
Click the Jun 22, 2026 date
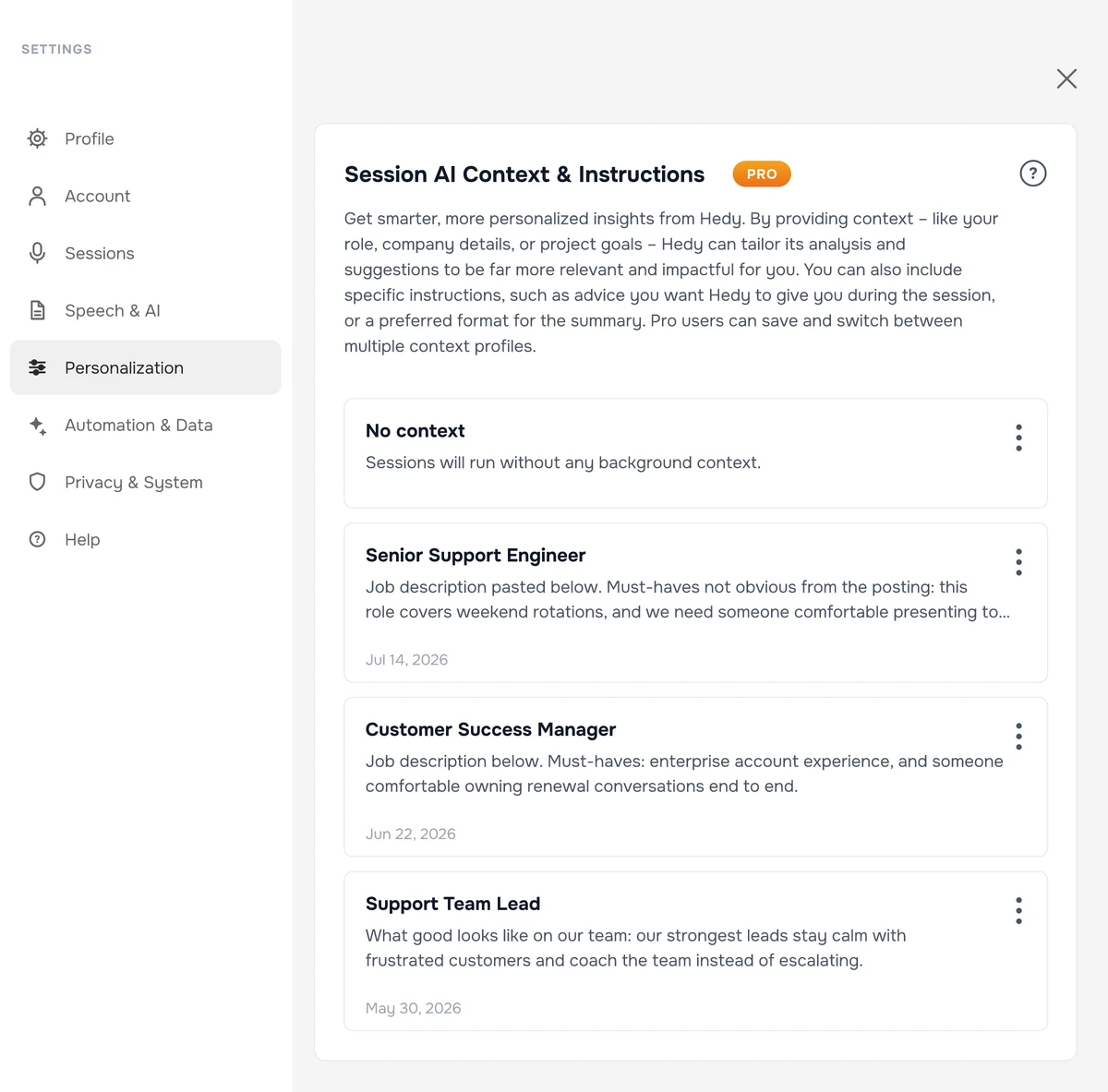click(411, 834)
